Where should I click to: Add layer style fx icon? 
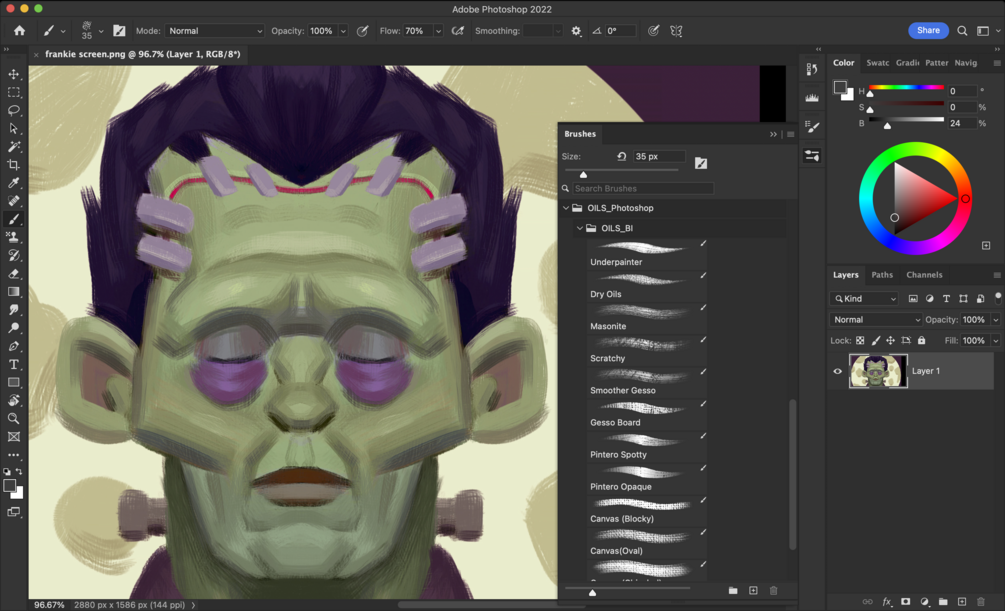coord(887,601)
